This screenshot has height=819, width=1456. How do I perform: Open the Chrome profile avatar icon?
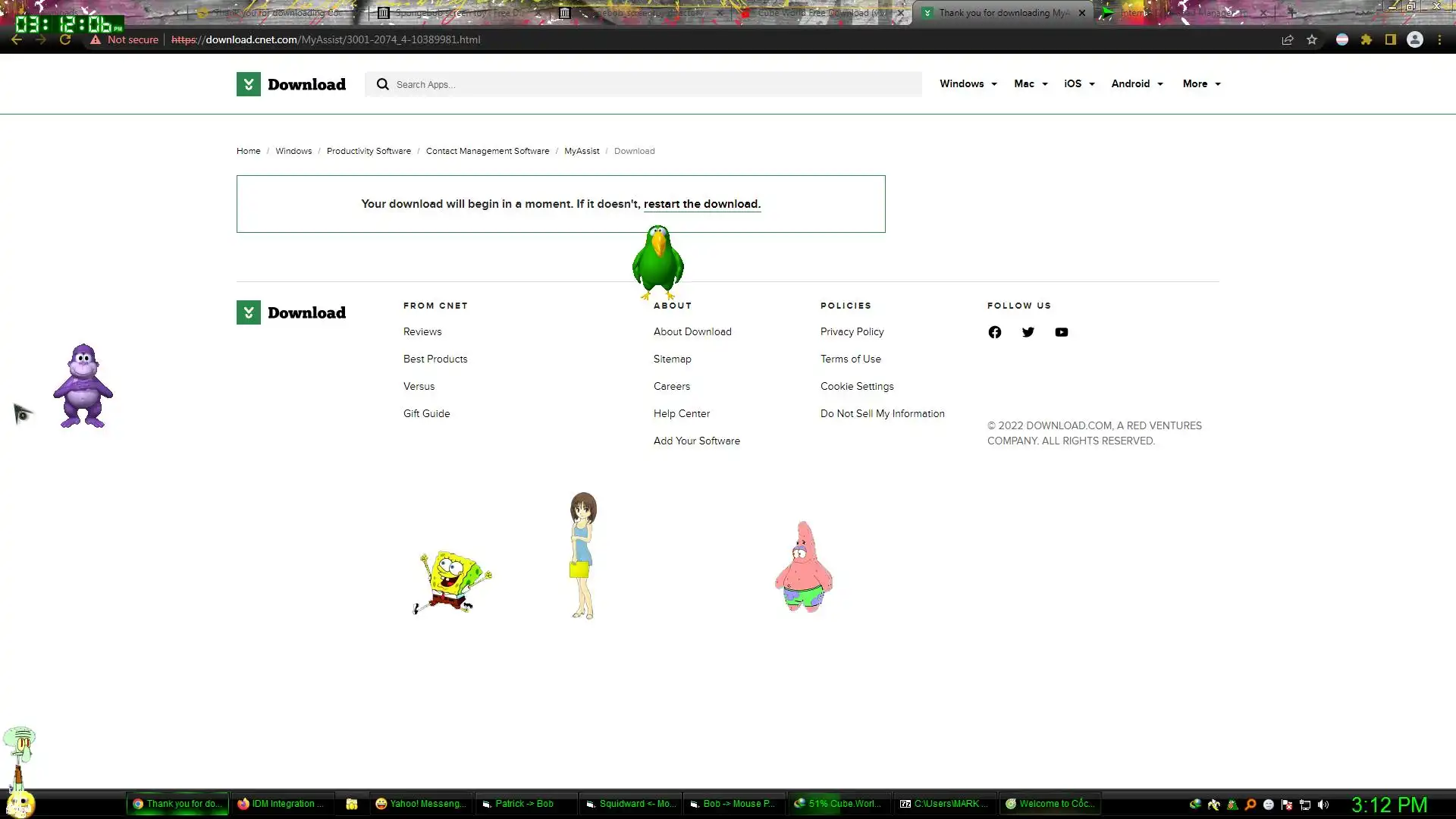pyautogui.click(x=1415, y=40)
